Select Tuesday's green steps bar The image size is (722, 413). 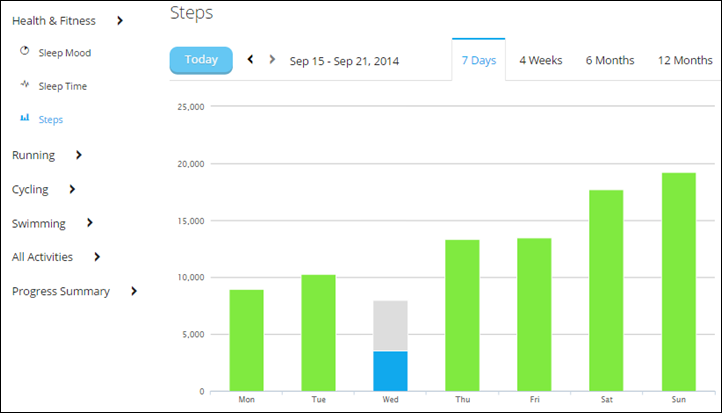(319, 333)
